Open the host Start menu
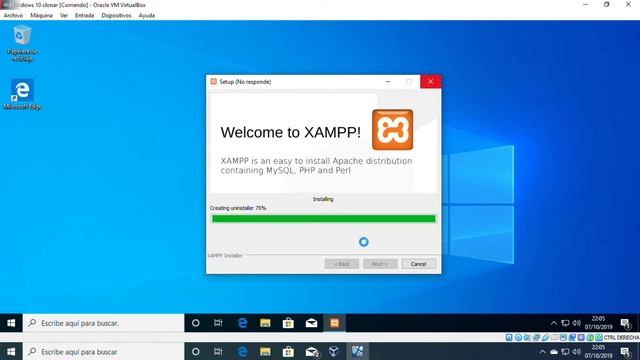 11,351
